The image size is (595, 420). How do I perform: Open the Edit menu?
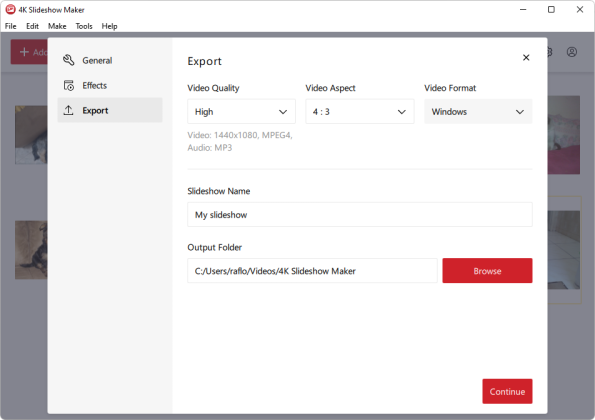[32, 26]
